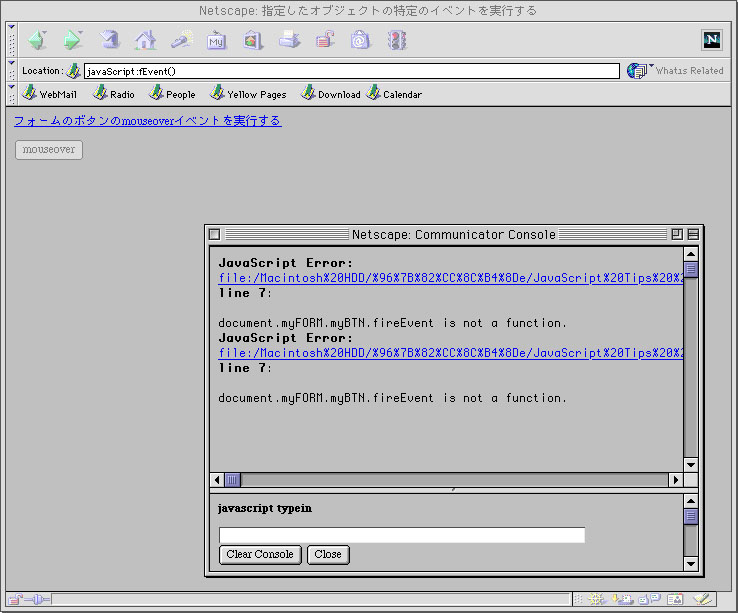
Task: Click the Clear Console button
Action: click(260, 554)
